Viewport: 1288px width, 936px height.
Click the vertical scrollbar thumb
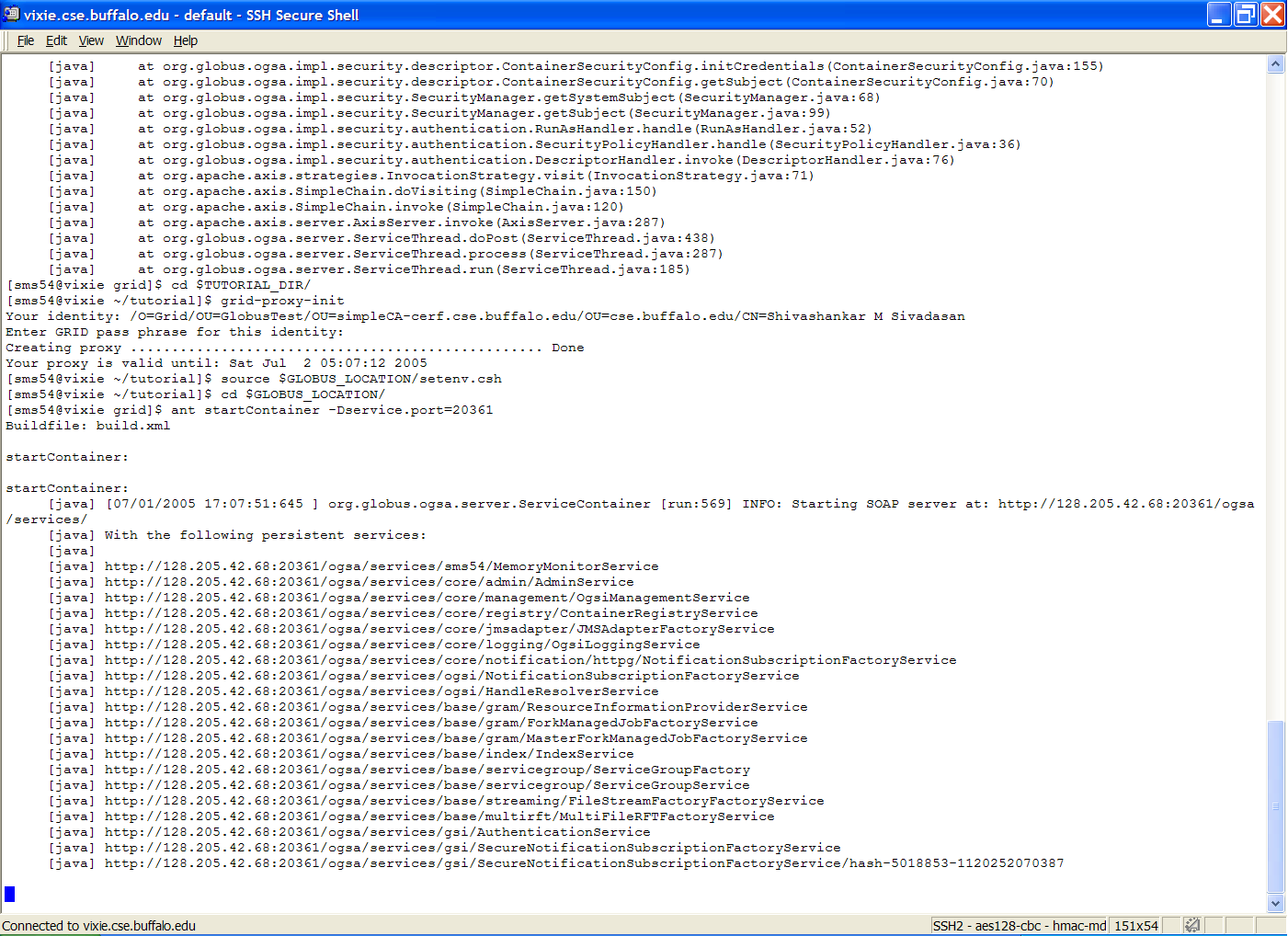[1275, 806]
